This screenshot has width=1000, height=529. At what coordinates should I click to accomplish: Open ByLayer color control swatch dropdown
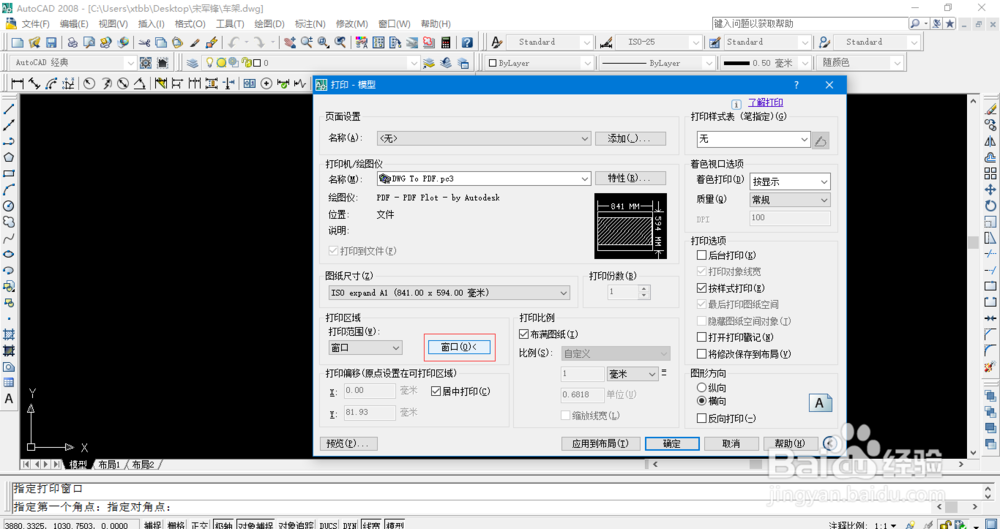coord(540,63)
